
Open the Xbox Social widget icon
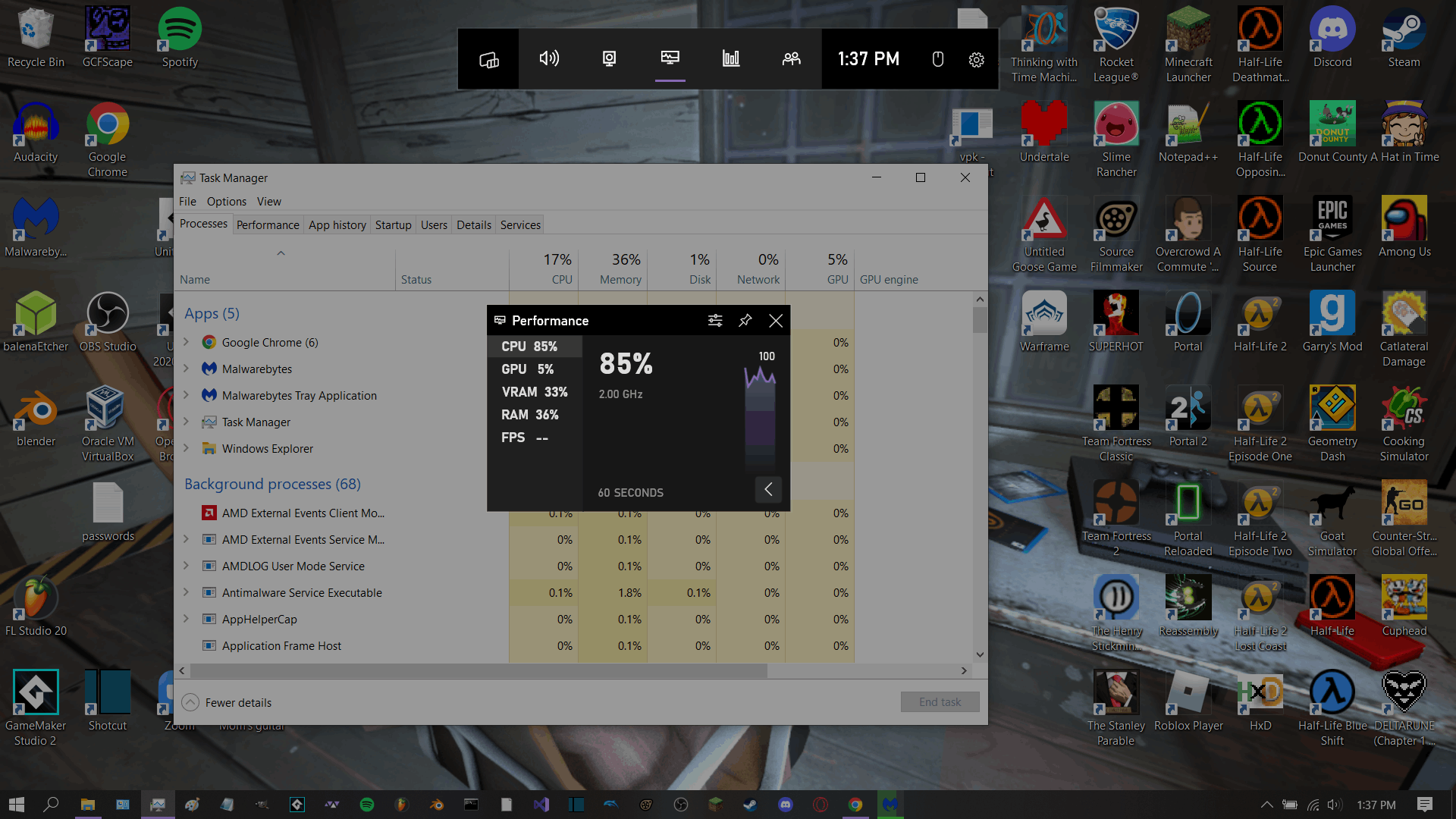(791, 59)
